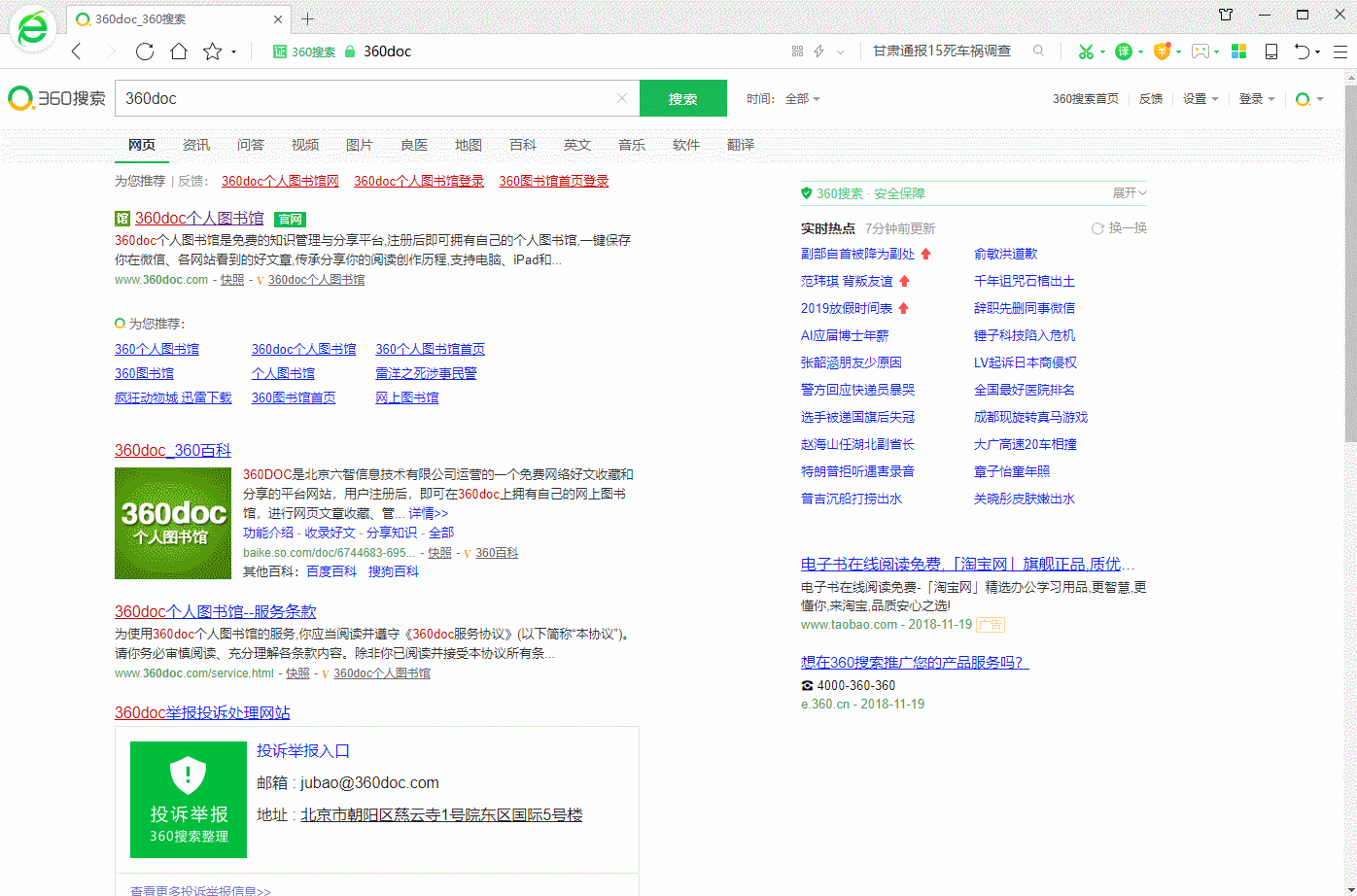1357x896 pixels.
Task: Click the browser refresh icon
Action: 145,52
